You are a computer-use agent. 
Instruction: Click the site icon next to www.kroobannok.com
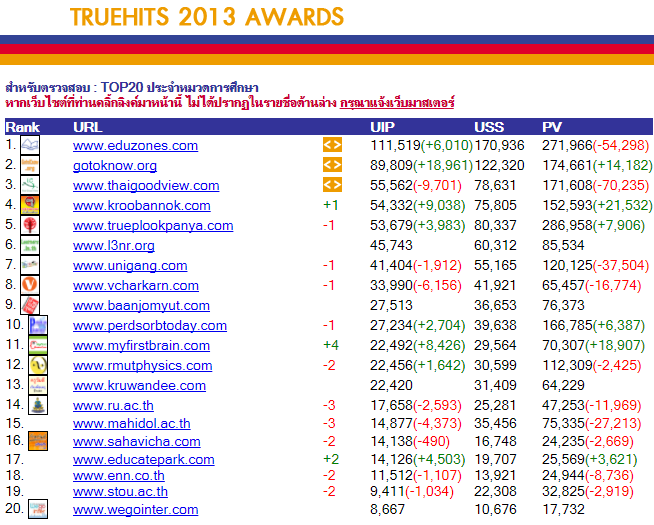(x=30, y=205)
